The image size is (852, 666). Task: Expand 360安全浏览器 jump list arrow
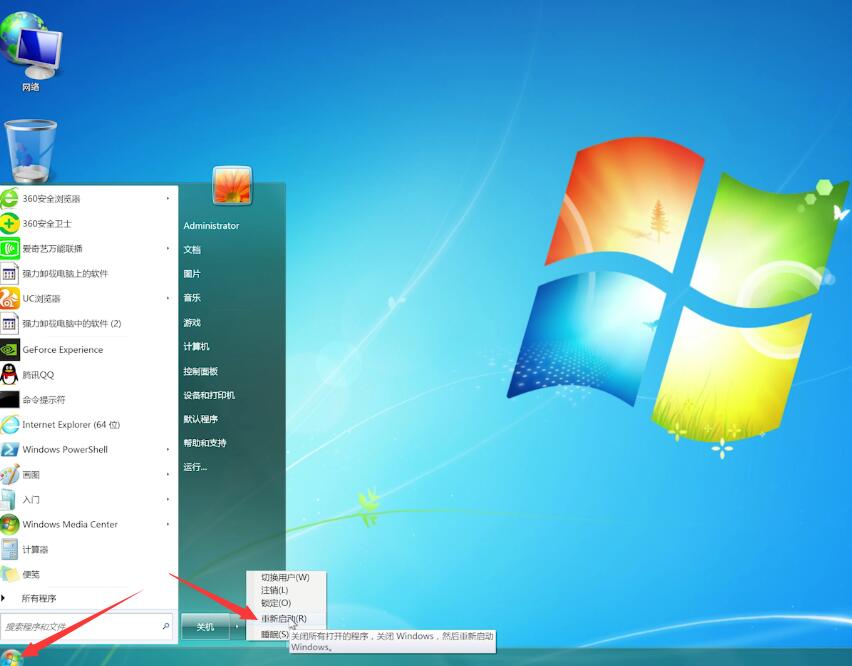[168, 199]
